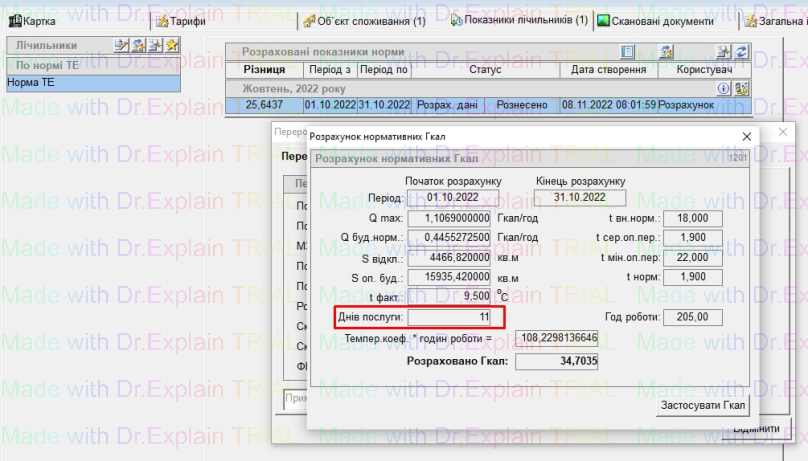Click the Q max value field
Screen dimensions: 808x461
click(x=450, y=218)
